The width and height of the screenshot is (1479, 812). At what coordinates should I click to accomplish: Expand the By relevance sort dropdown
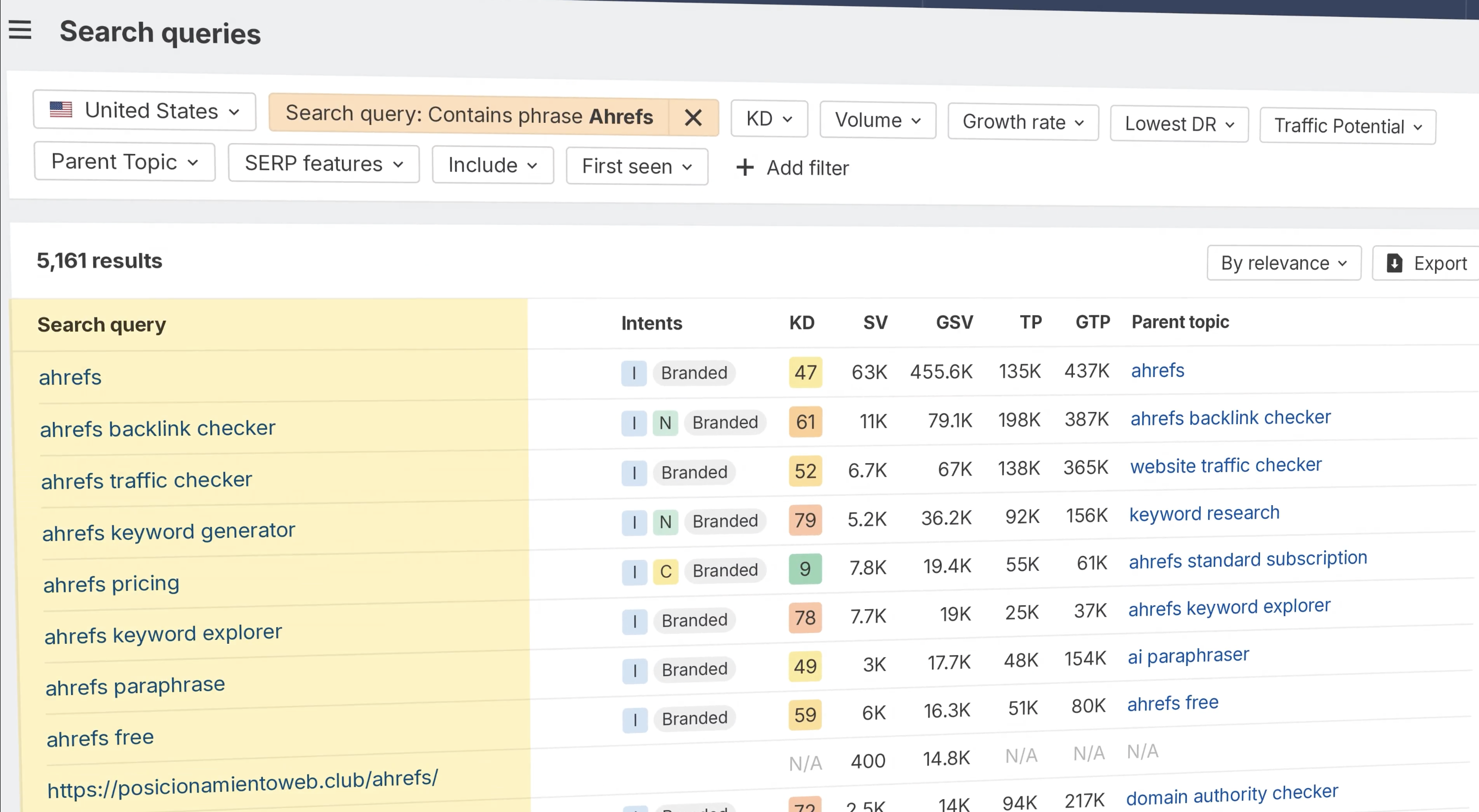[1283, 263]
